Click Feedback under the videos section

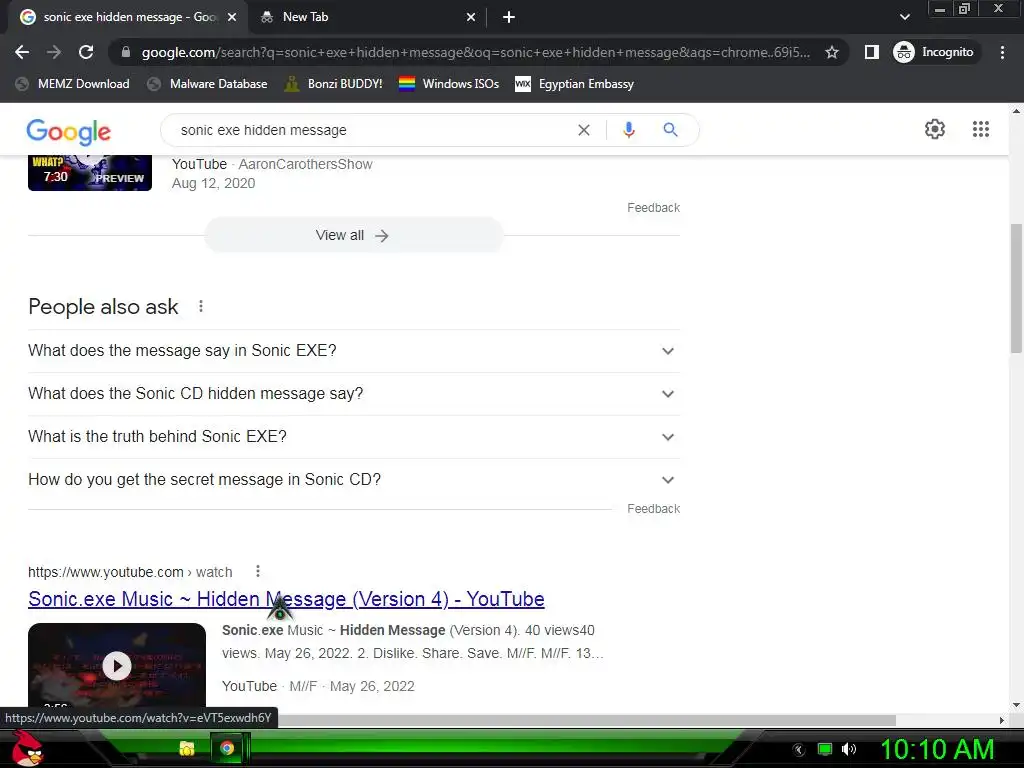pyautogui.click(x=653, y=208)
